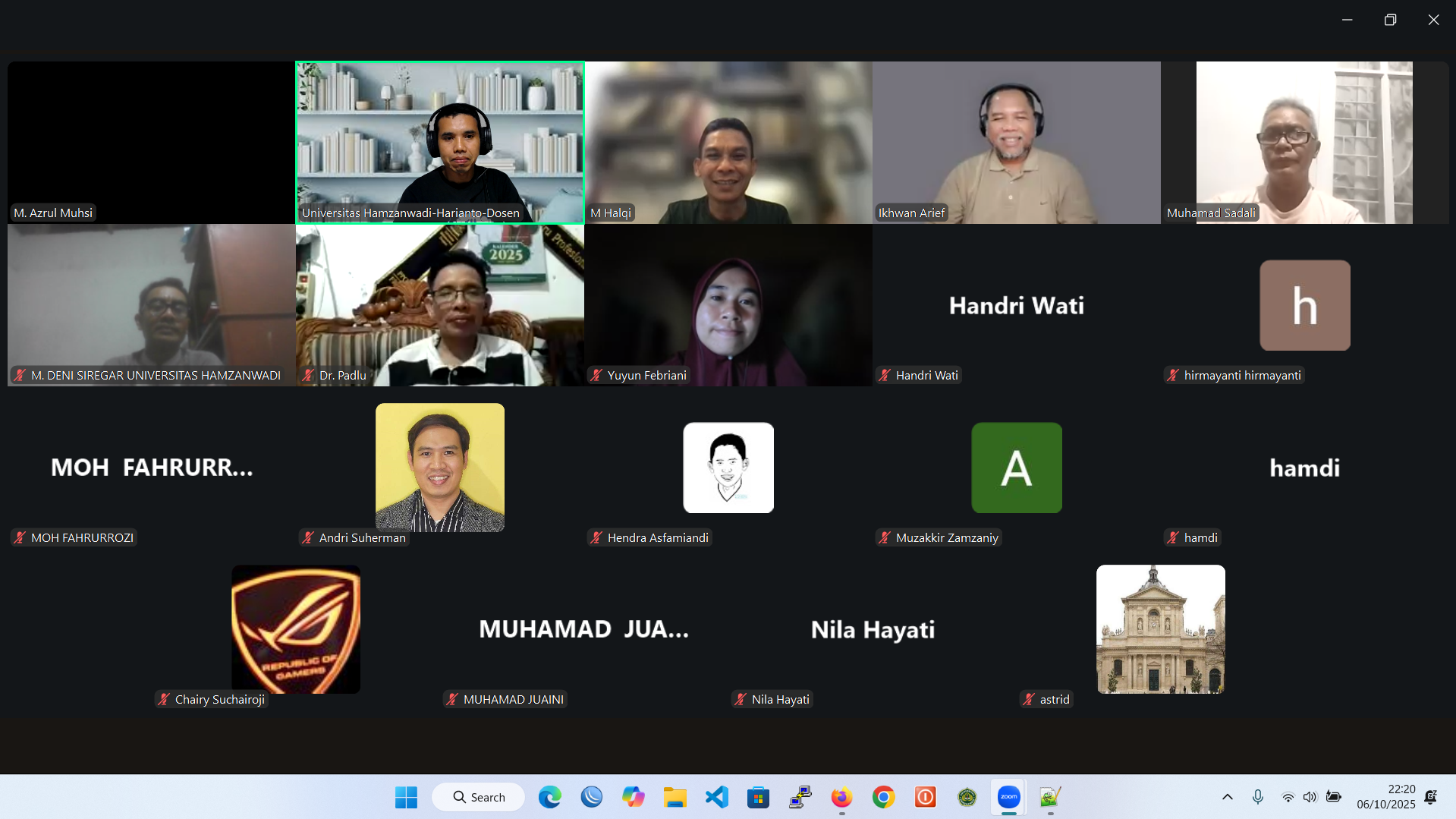Click the microphone icon in the system tray
Viewport: 1456px width, 819px height.
[x=1258, y=797]
